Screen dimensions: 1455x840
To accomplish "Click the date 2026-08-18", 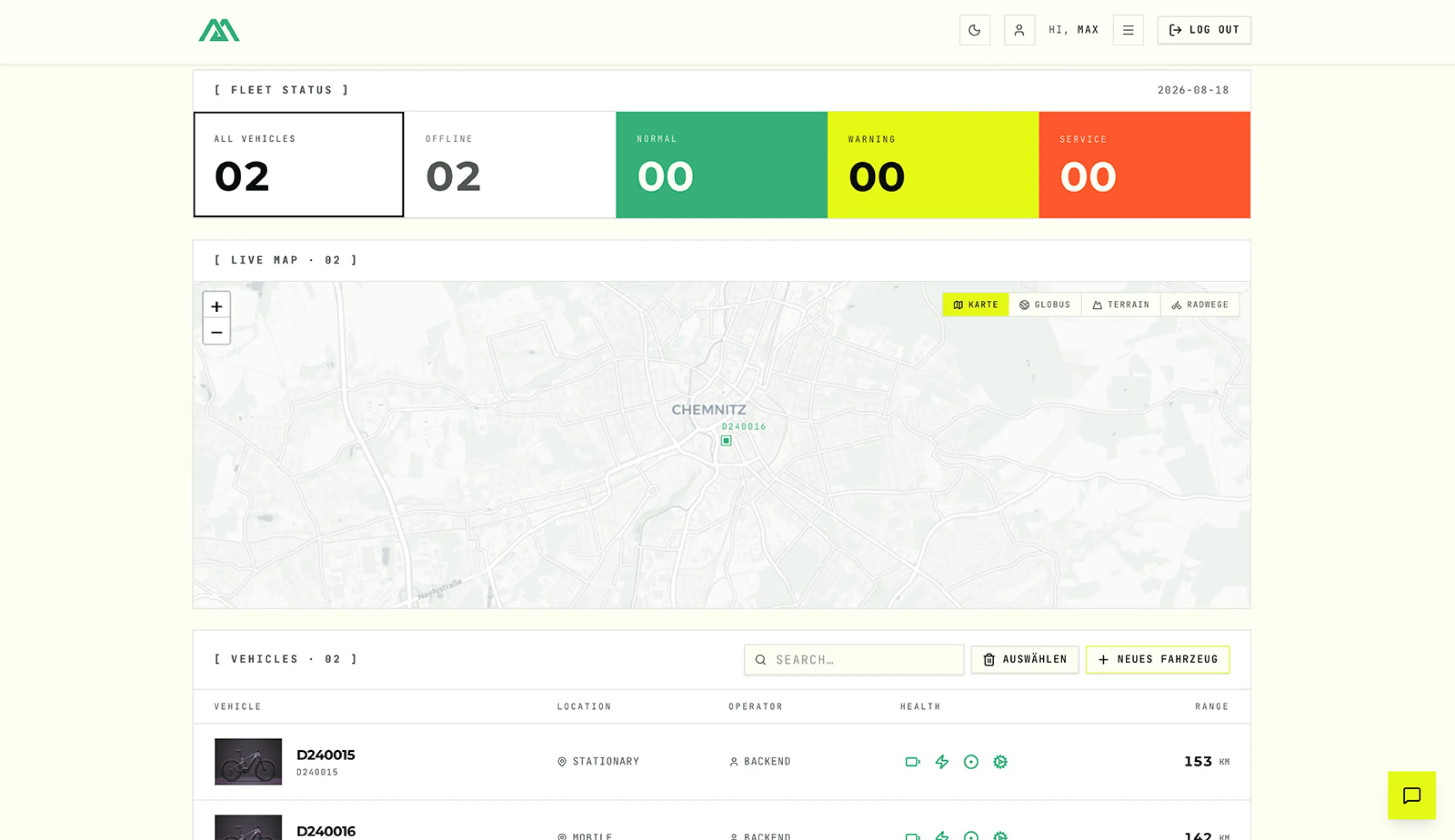I will tap(1193, 90).
